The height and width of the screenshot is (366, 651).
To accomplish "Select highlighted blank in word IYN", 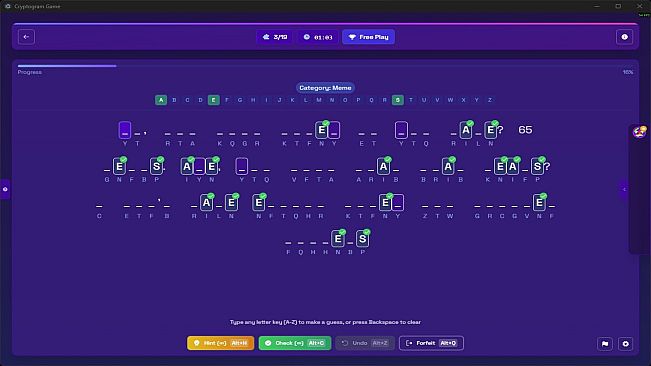I will [x=199, y=166].
